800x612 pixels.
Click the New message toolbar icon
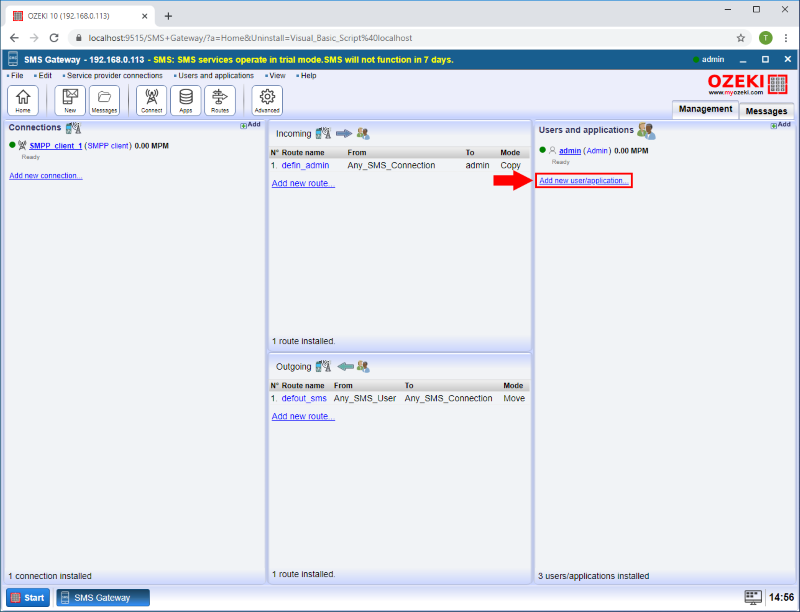point(70,100)
